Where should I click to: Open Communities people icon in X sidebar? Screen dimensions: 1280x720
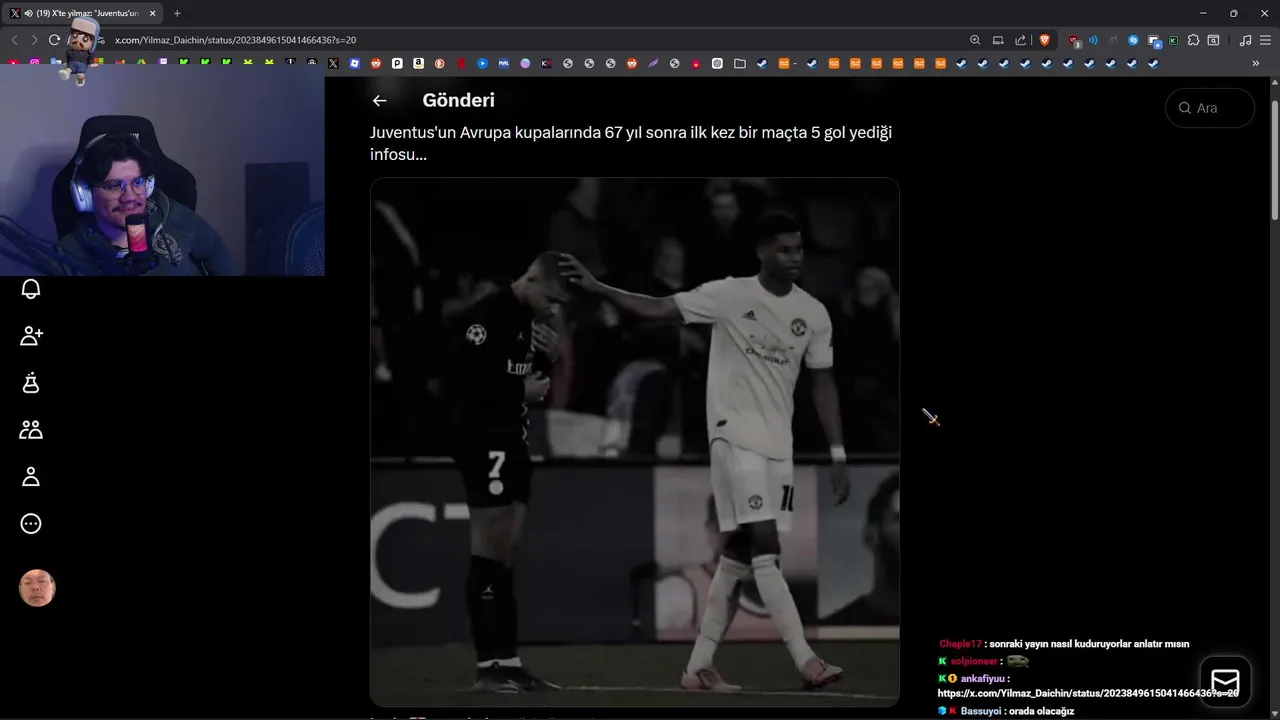tap(31, 430)
